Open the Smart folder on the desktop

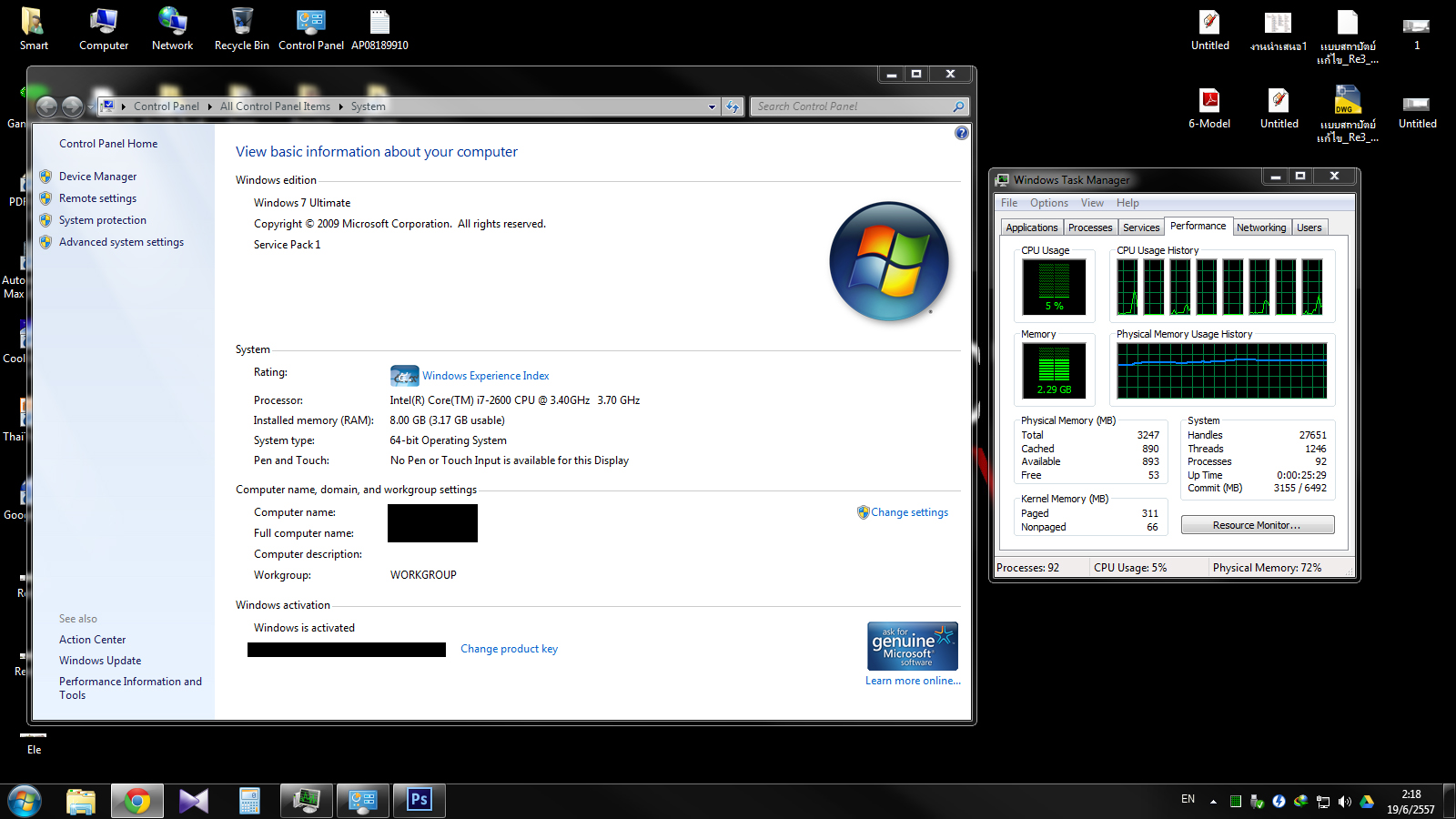(34, 28)
